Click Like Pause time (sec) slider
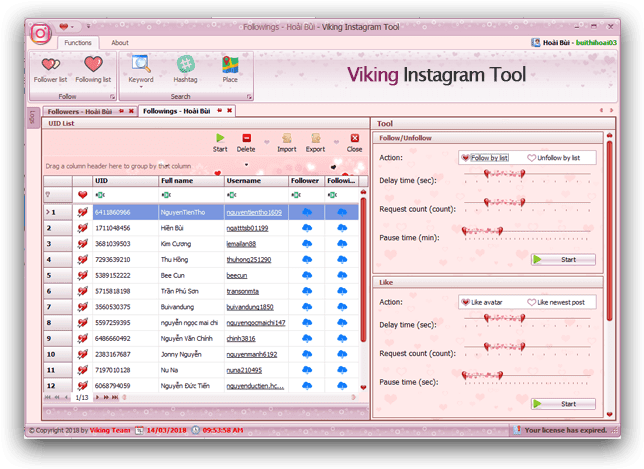Screen dimensions: 644x469 tap(527, 376)
